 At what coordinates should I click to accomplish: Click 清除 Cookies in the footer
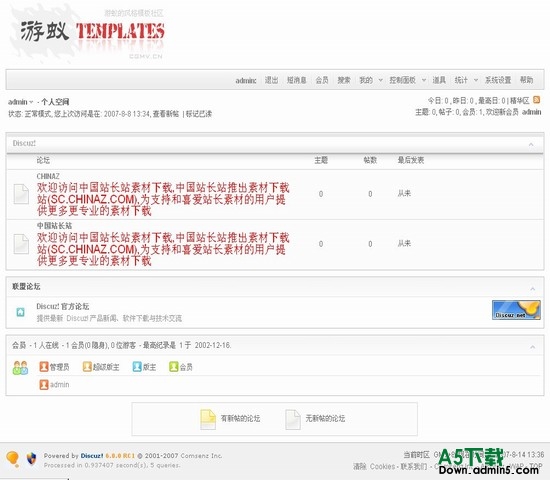(374, 467)
